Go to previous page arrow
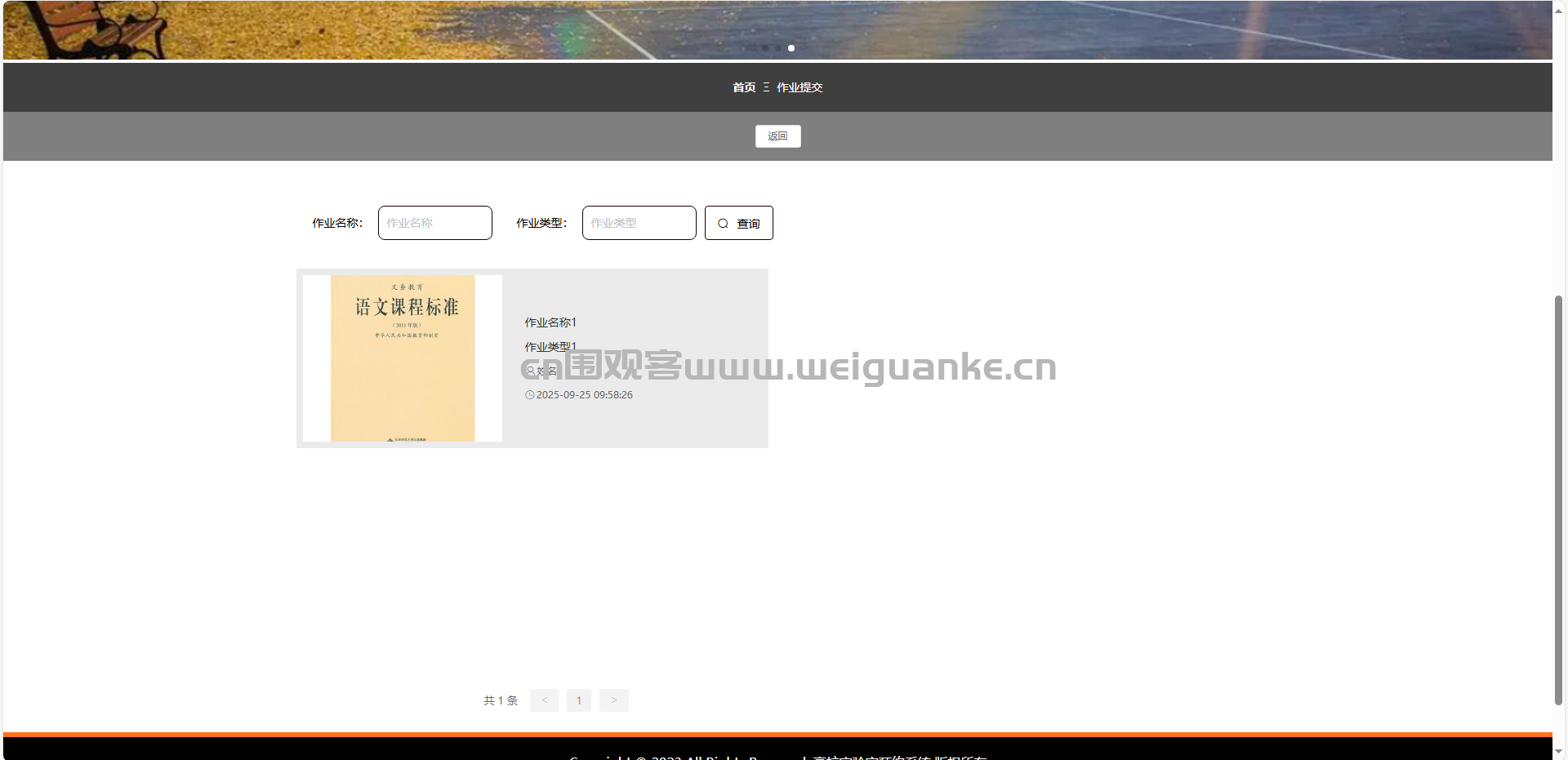The height and width of the screenshot is (760, 1568). [544, 700]
